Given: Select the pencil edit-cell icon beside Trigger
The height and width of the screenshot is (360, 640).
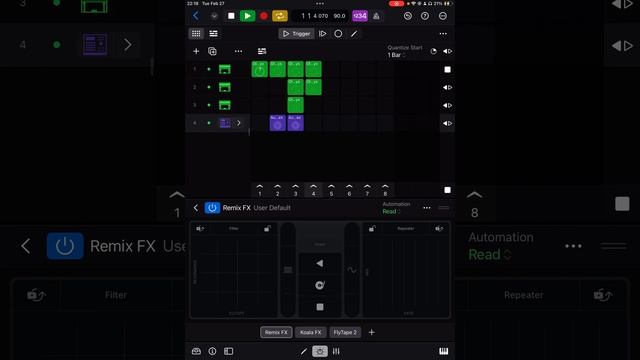Looking at the screenshot, I should click(x=354, y=33).
